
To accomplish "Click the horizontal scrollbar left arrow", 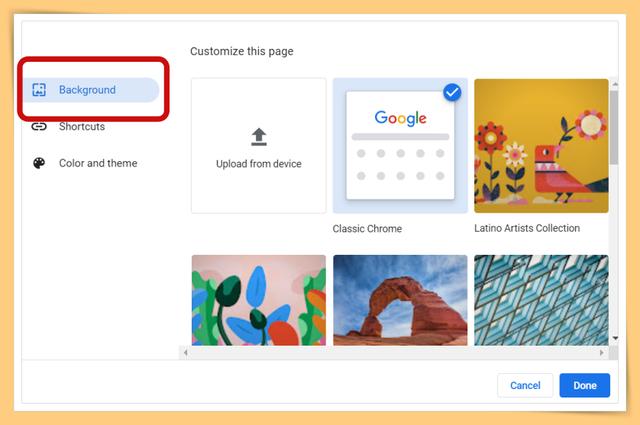I will (x=185, y=353).
